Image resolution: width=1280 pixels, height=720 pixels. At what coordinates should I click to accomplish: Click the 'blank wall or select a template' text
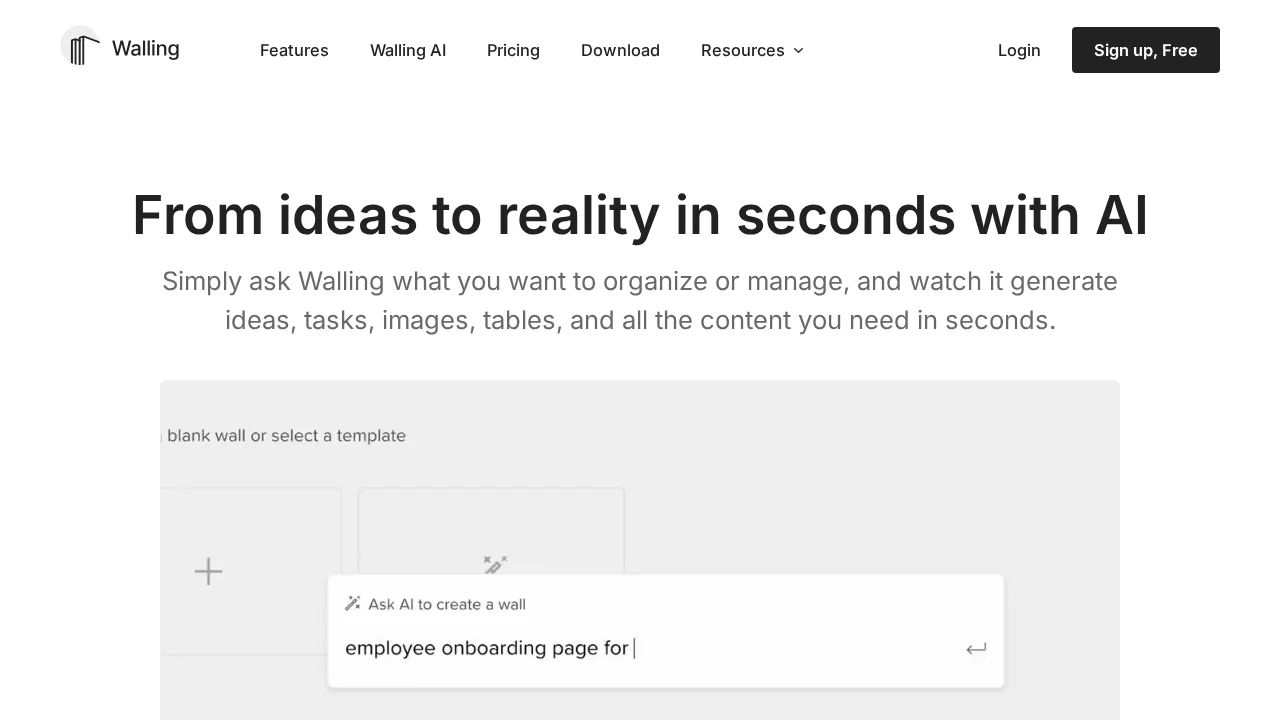click(286, 436)
